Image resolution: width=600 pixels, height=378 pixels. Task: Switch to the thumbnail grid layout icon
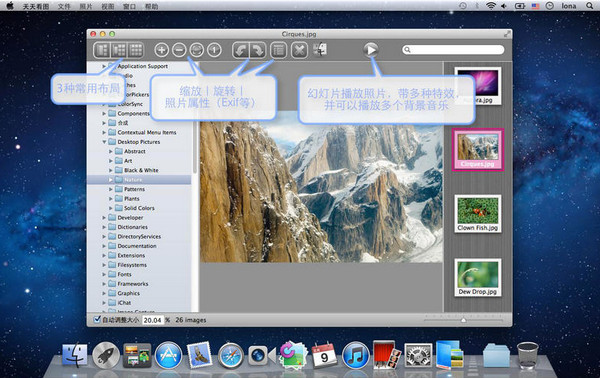(135, 50)
